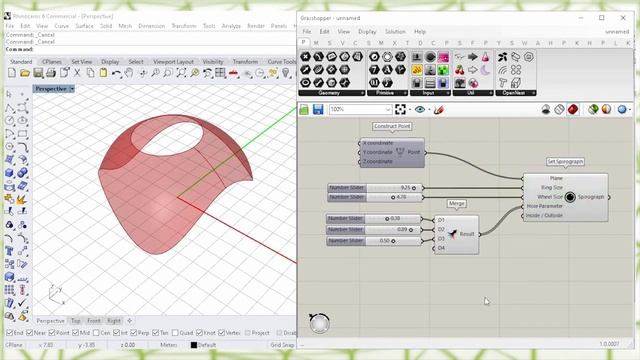Enable the Cen osnap checkbox

click(96, 333)
